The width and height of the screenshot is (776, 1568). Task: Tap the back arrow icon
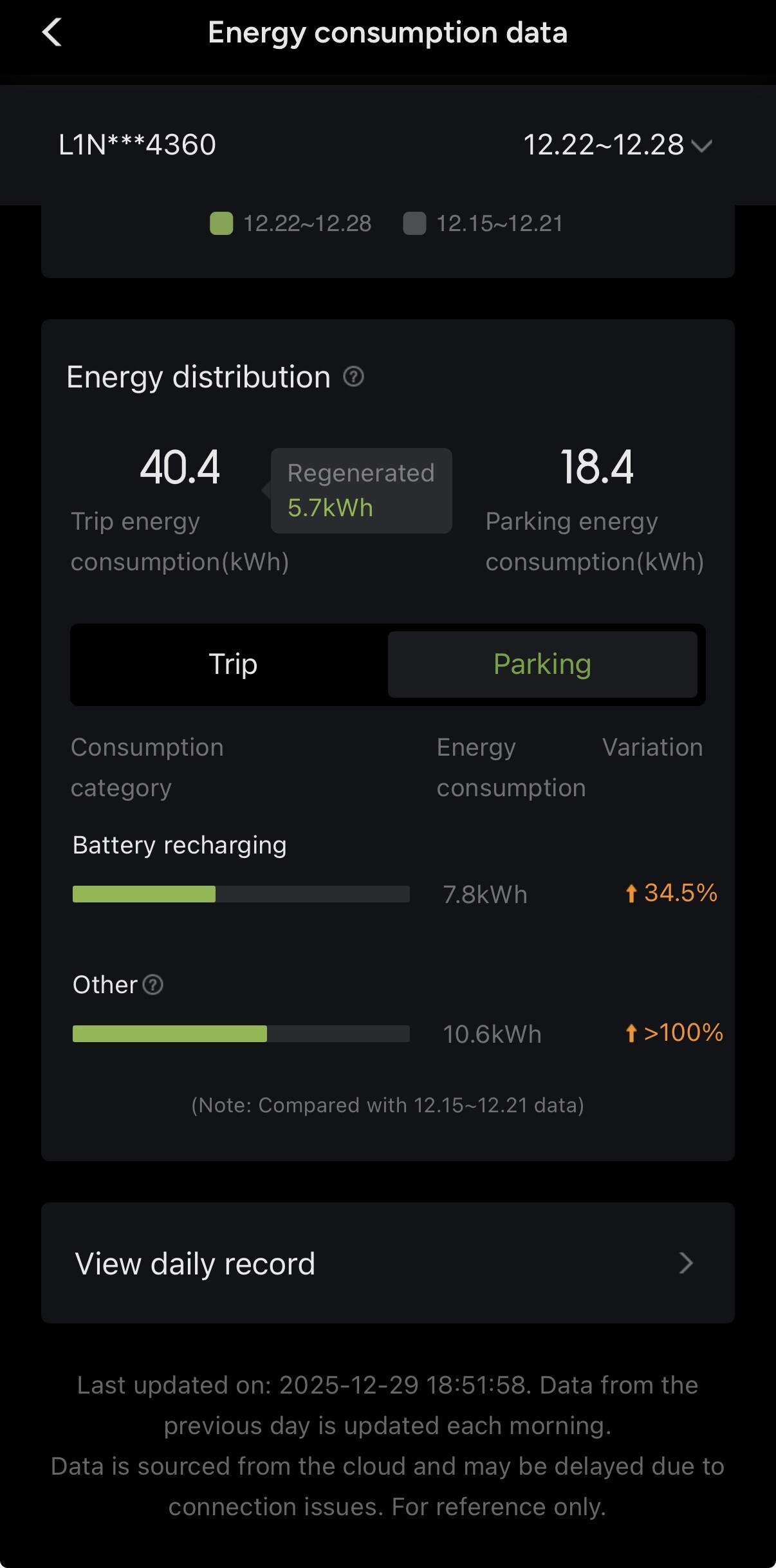(x=52, y=32)
